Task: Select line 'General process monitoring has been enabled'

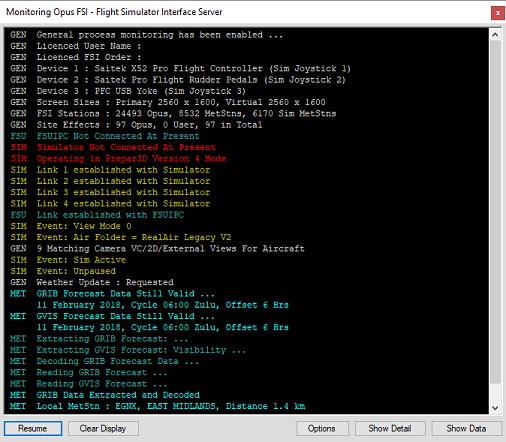Action: tap(146, 35)
